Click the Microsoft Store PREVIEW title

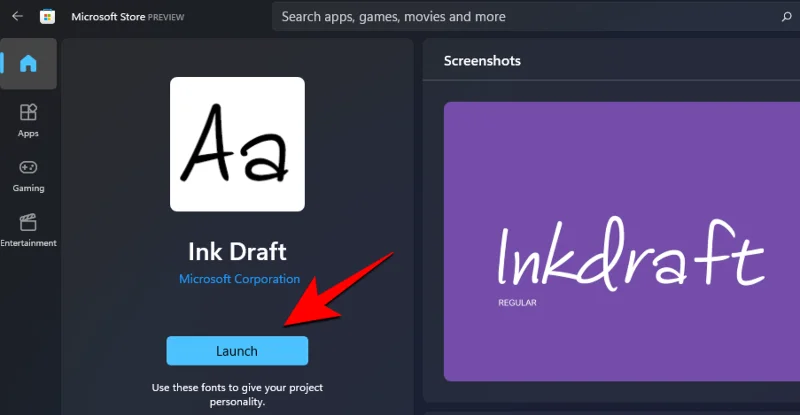(x=128, y=17)
